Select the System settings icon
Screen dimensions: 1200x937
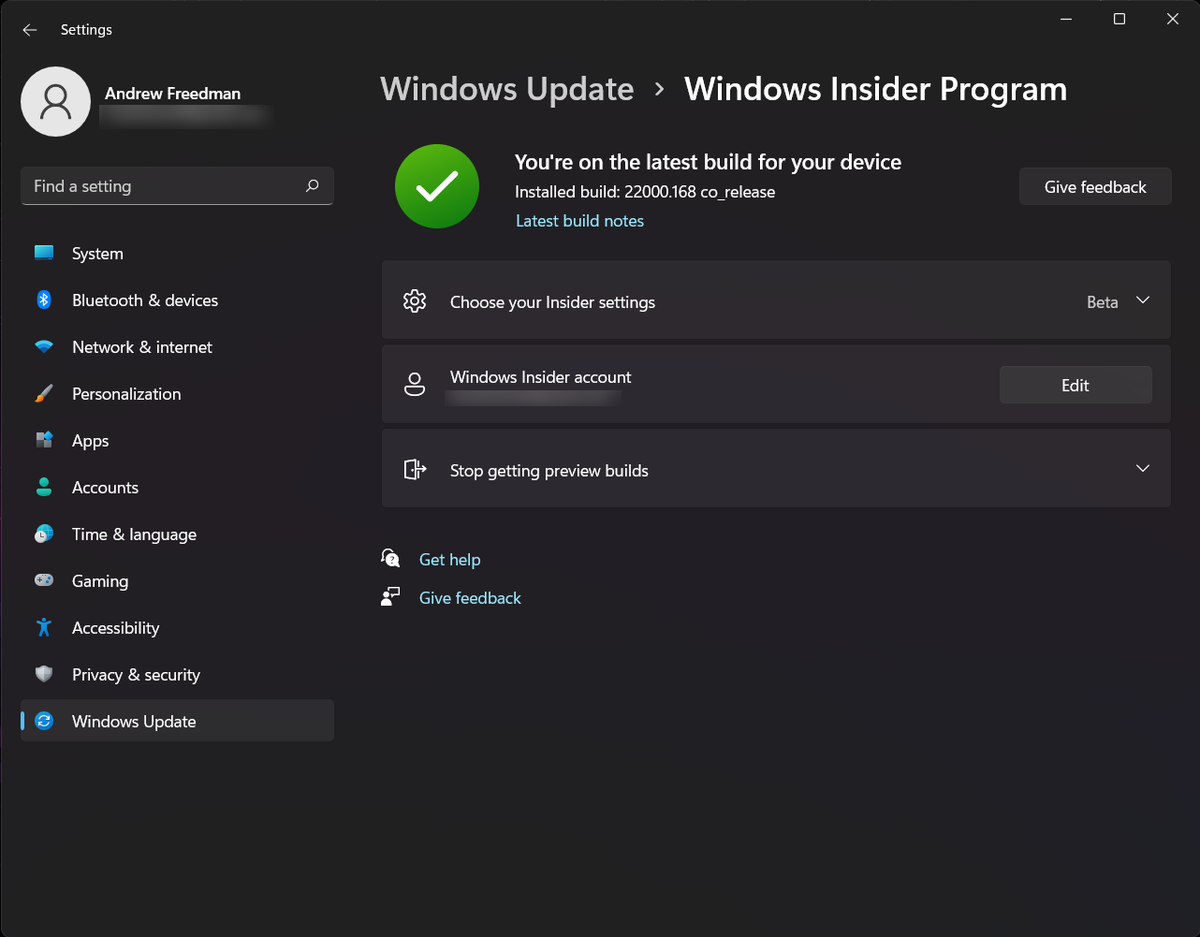[x=44, y=253]
